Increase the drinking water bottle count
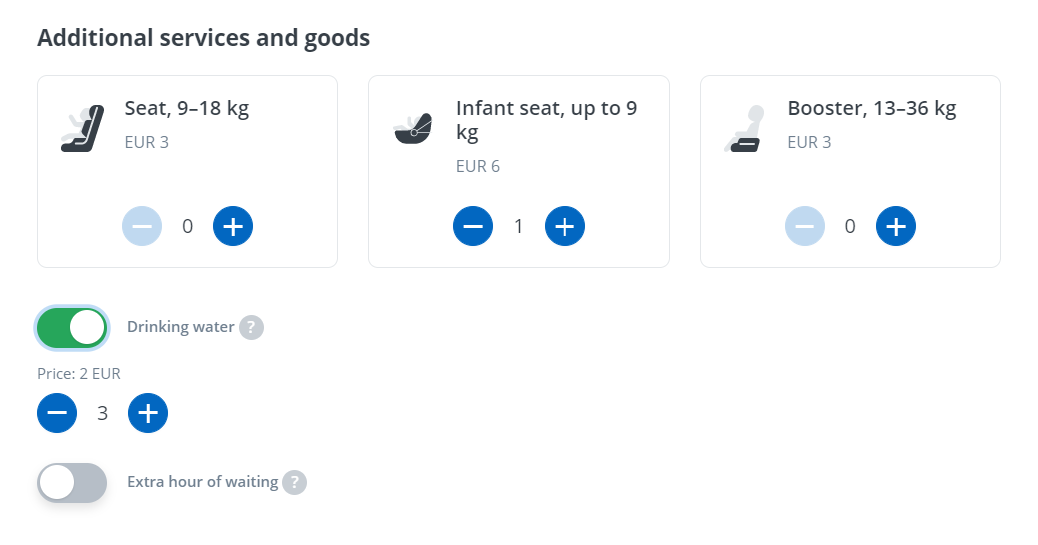The height and width of the screenshot is (545, 1038). tap(148, 412)
